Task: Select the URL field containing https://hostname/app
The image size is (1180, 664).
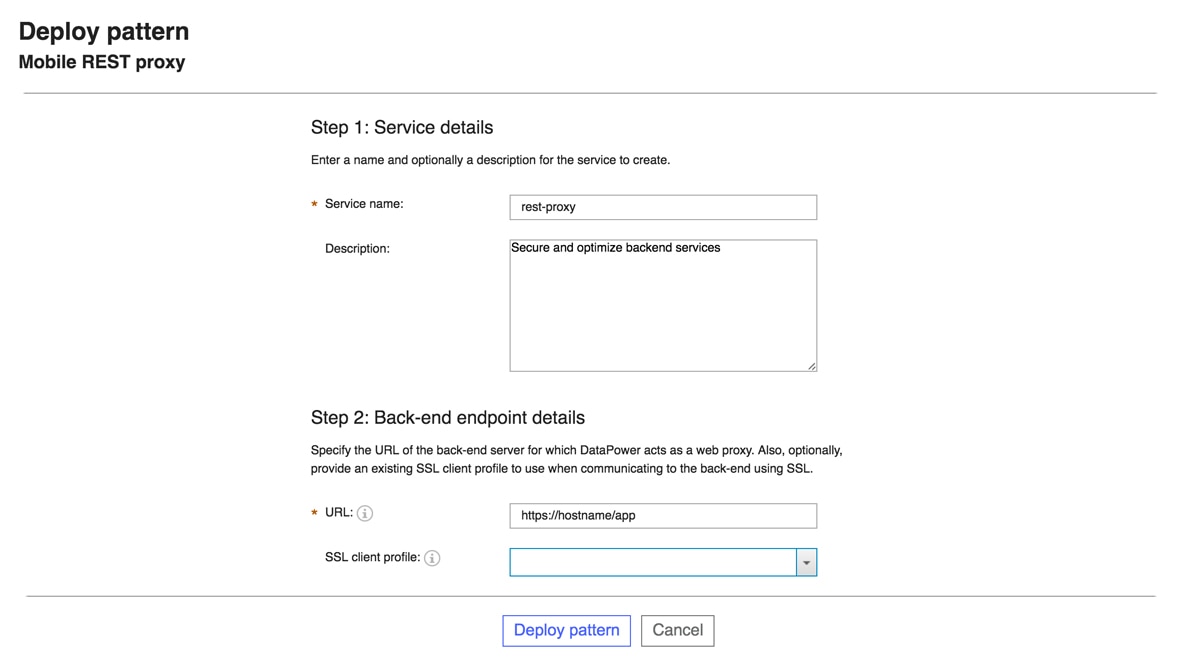Action: (x=663, y=515)
